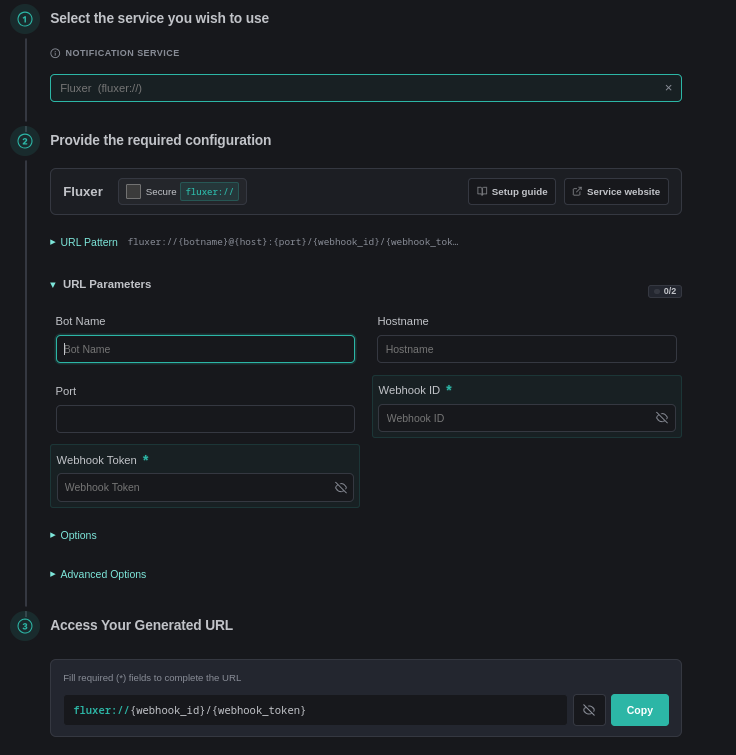Screen dimensions: 736x755
Task: Click the URL pattern preview text
Action: [x=293, y=242]
